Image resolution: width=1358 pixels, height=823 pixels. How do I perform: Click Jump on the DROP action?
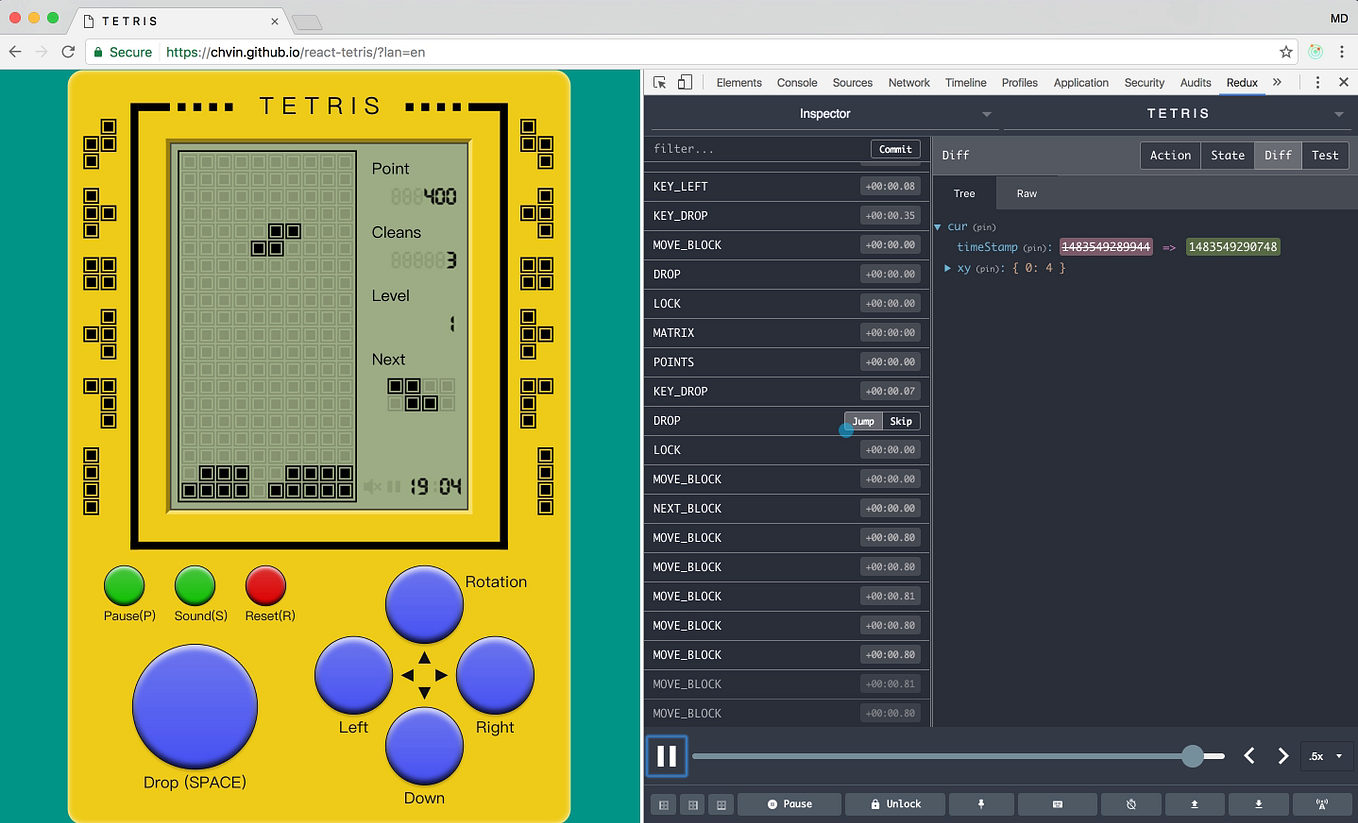pos(863,421)
